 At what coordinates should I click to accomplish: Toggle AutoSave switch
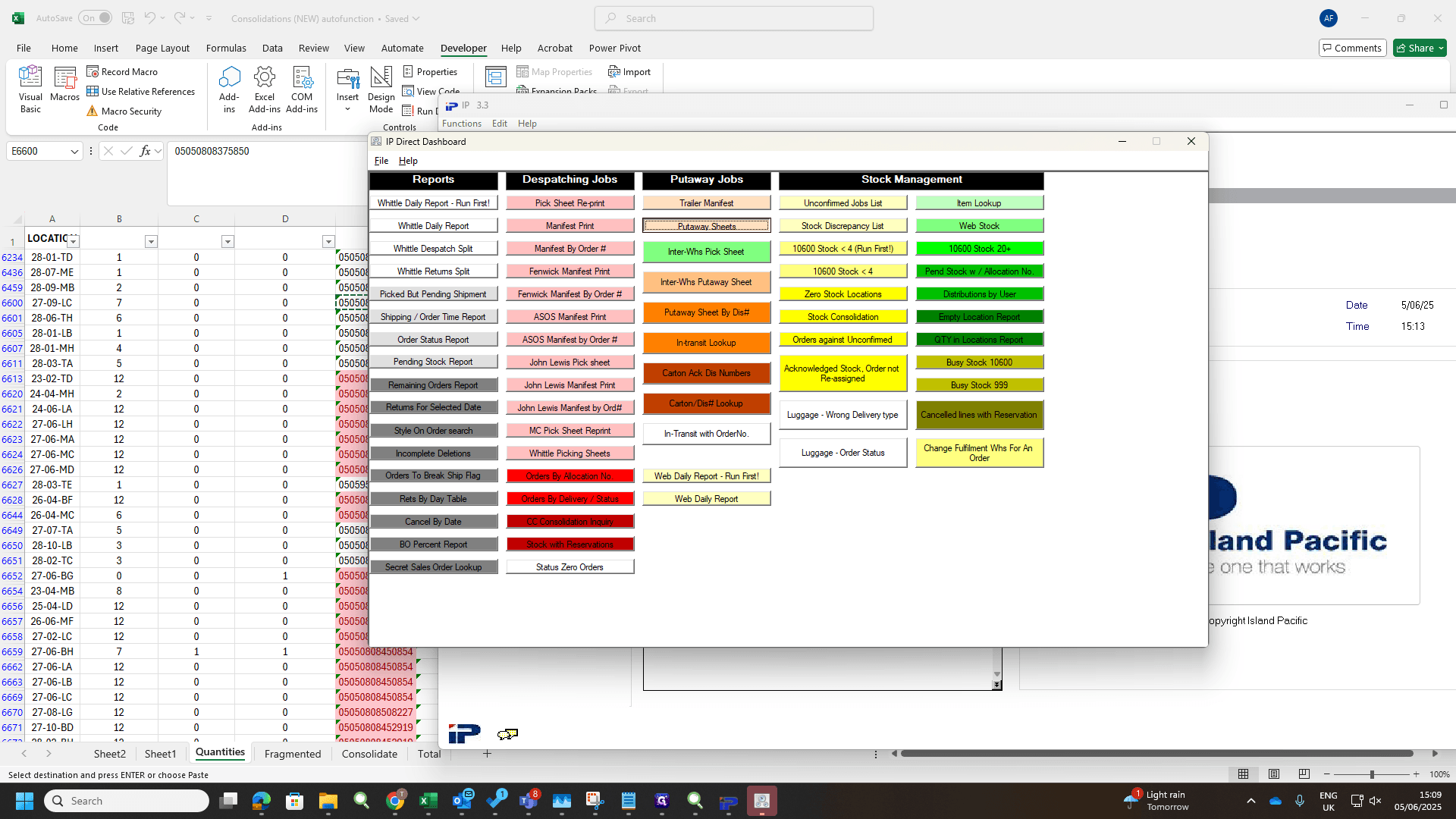coord(96,18)
